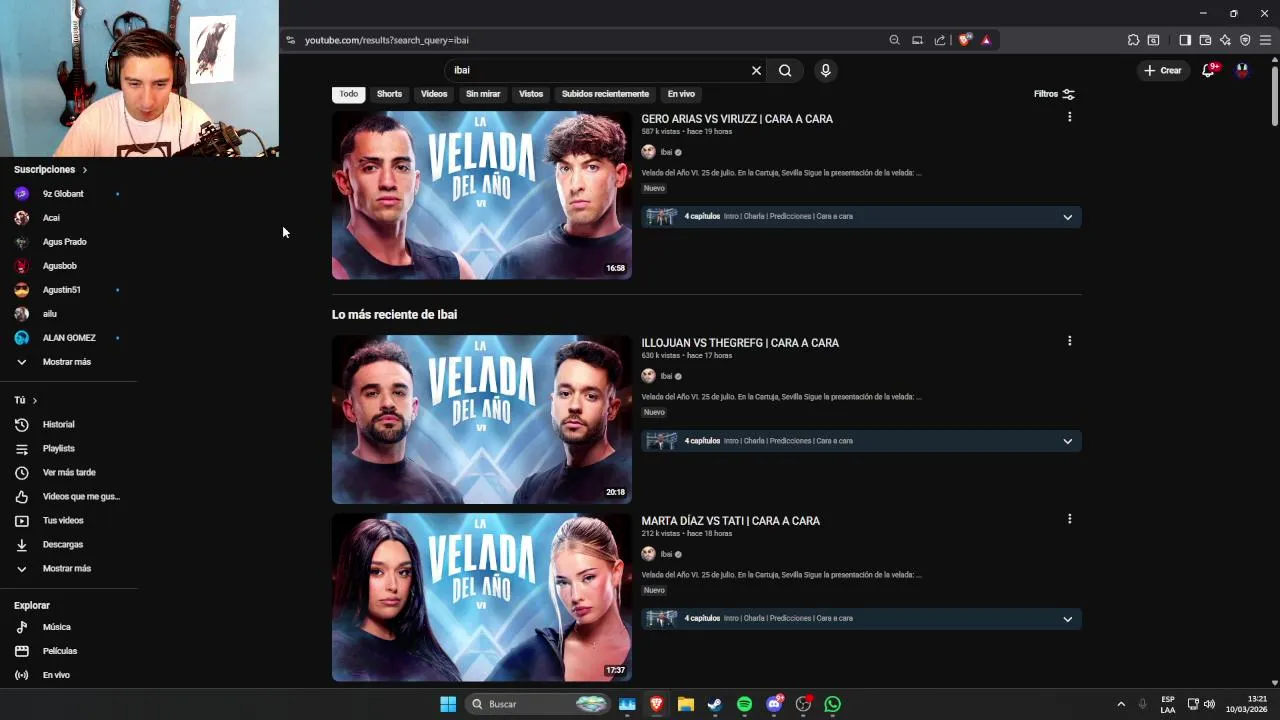The width and height of the screenshot is (1280, 720).
Task: Open browser hamburger main menu
Action: tap(1265, 40)
